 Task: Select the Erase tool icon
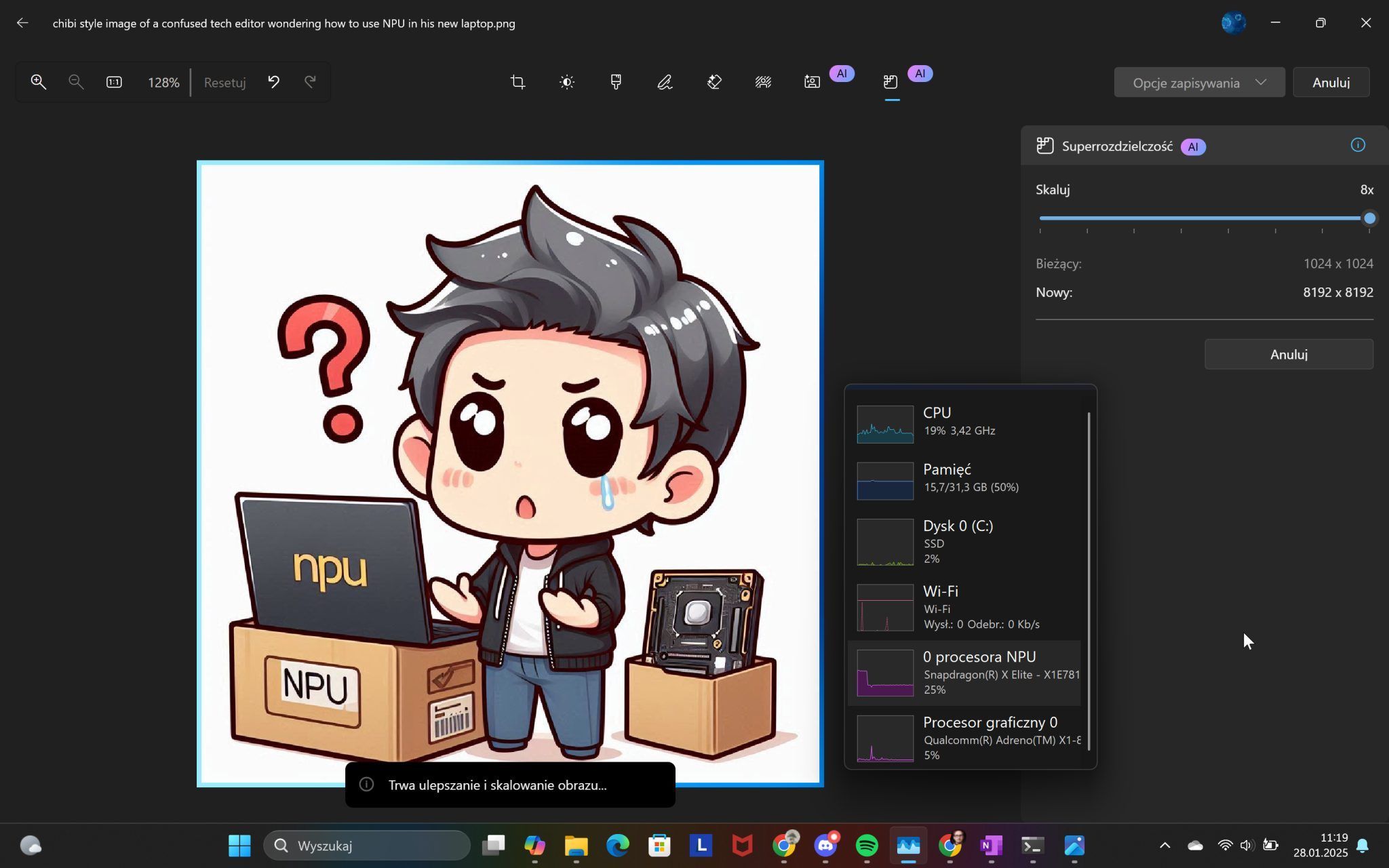click(x=714, y=82)
